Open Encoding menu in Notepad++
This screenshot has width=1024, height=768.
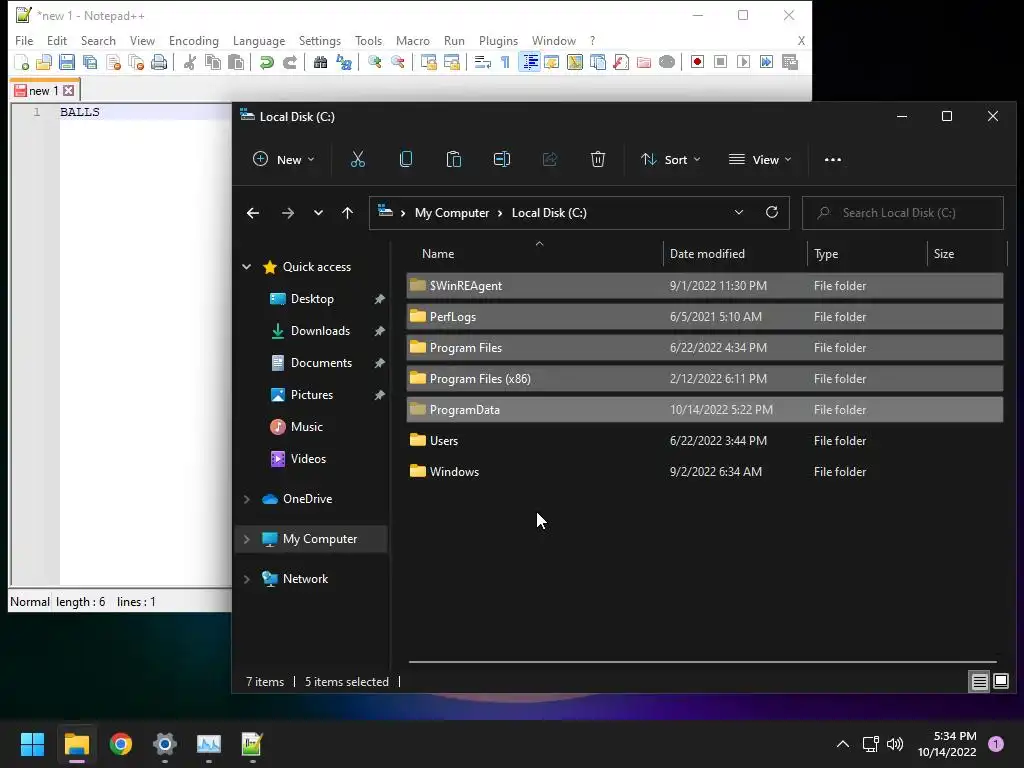point(194,40)
